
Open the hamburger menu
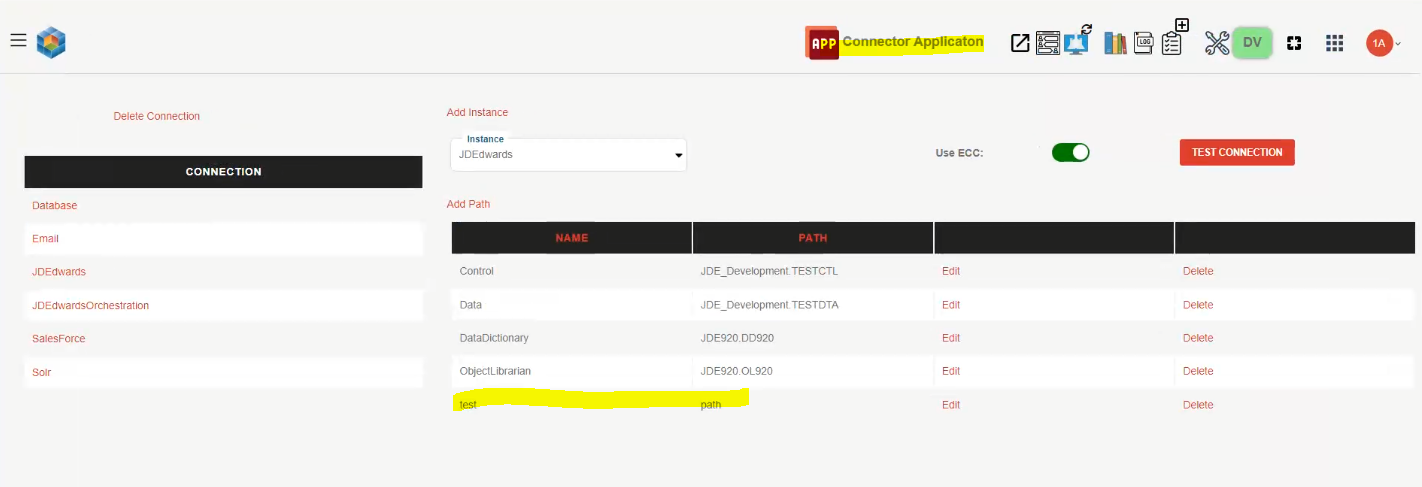(18, 40)
